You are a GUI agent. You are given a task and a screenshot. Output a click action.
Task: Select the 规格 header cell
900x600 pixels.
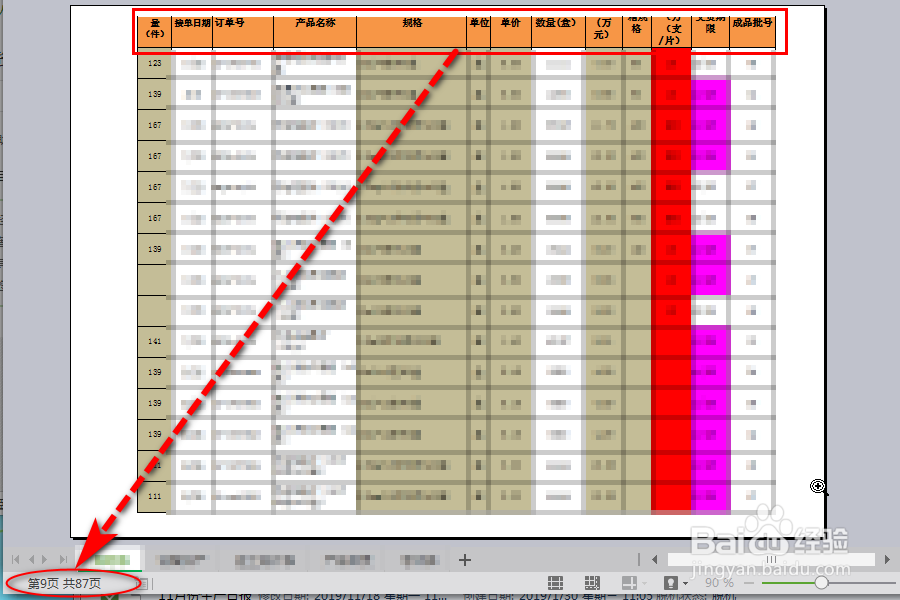412,32
